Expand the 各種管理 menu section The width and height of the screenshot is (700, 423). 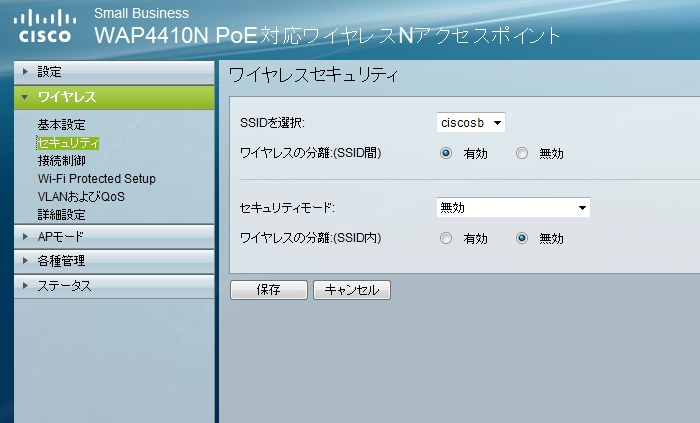pos(114,261)
